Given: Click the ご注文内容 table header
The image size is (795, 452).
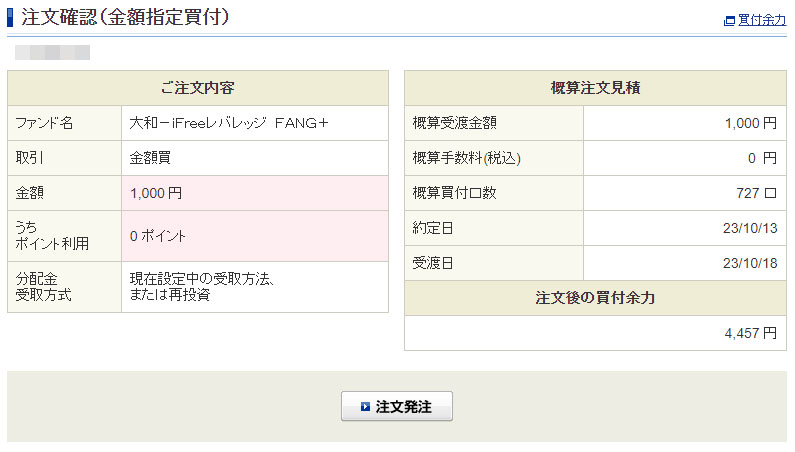Looking at the screenshot, I should [197, 88].
